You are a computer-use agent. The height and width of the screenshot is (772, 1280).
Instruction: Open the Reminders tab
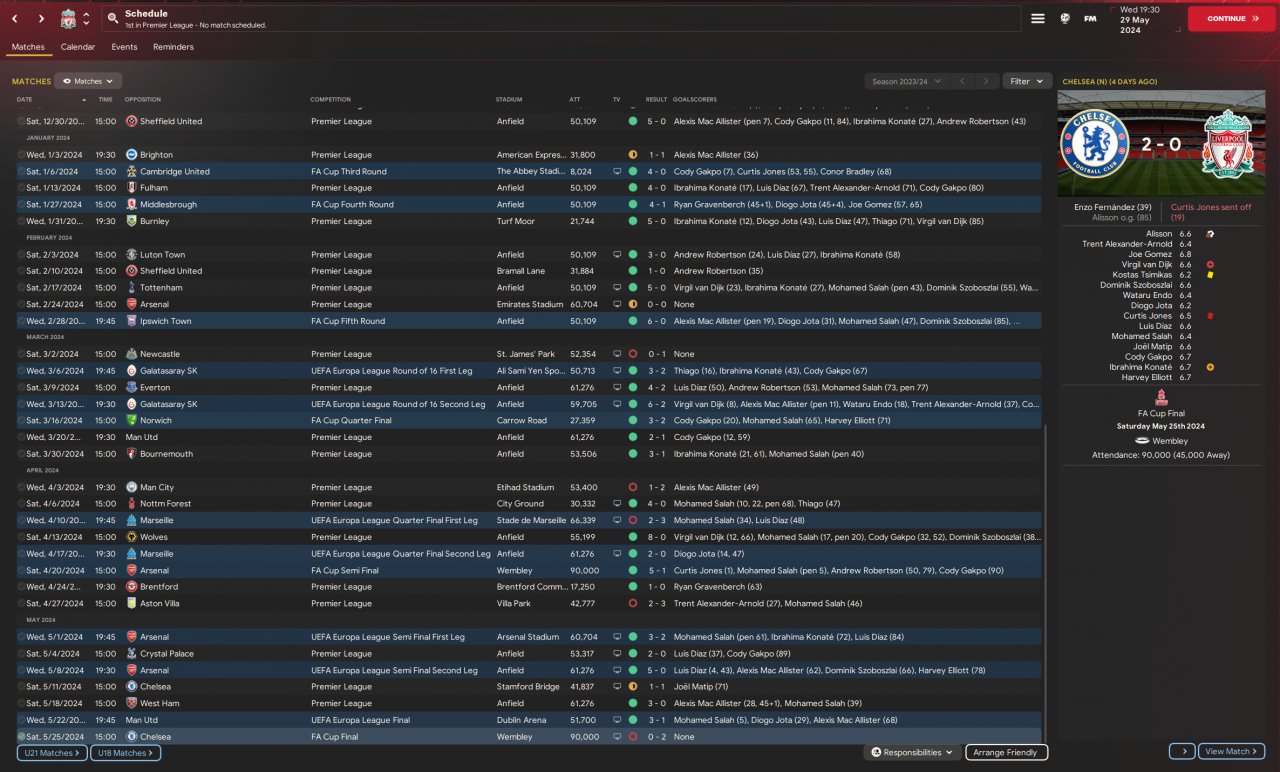pos(173,47)
